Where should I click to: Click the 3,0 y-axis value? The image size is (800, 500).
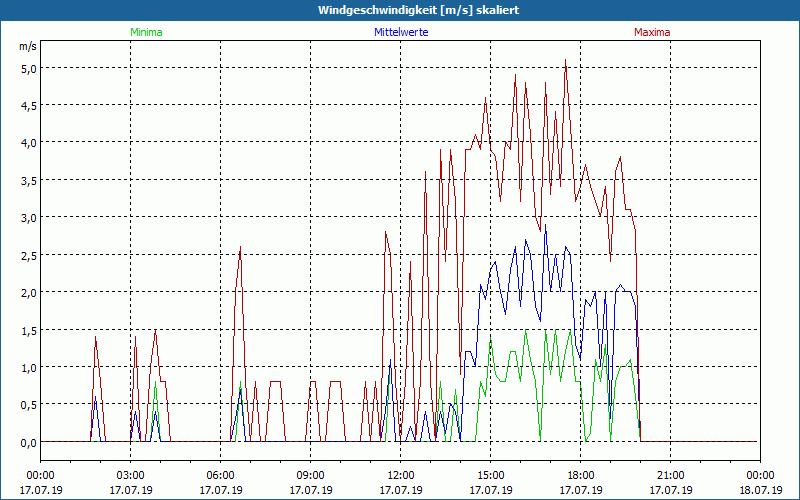28,218
